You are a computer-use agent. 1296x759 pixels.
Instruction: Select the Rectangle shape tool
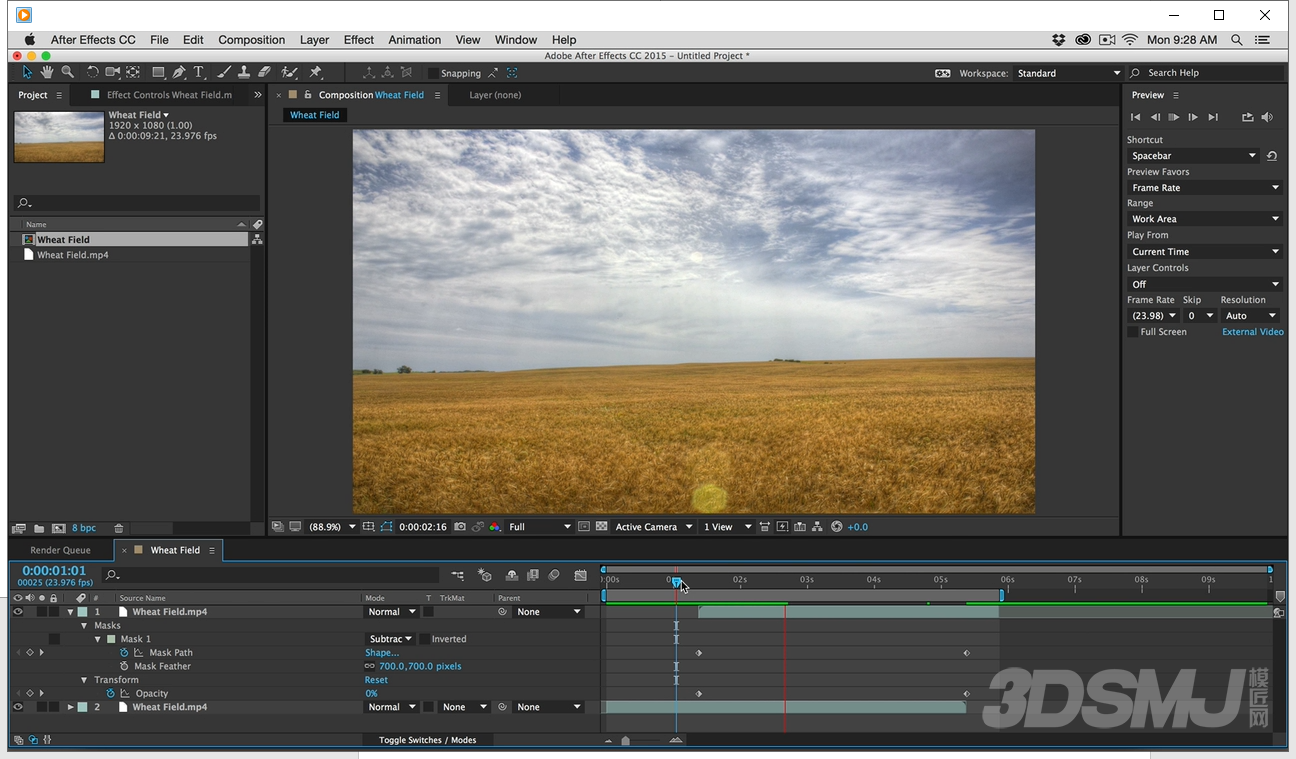pyautogui.click(x=158, y=72)
